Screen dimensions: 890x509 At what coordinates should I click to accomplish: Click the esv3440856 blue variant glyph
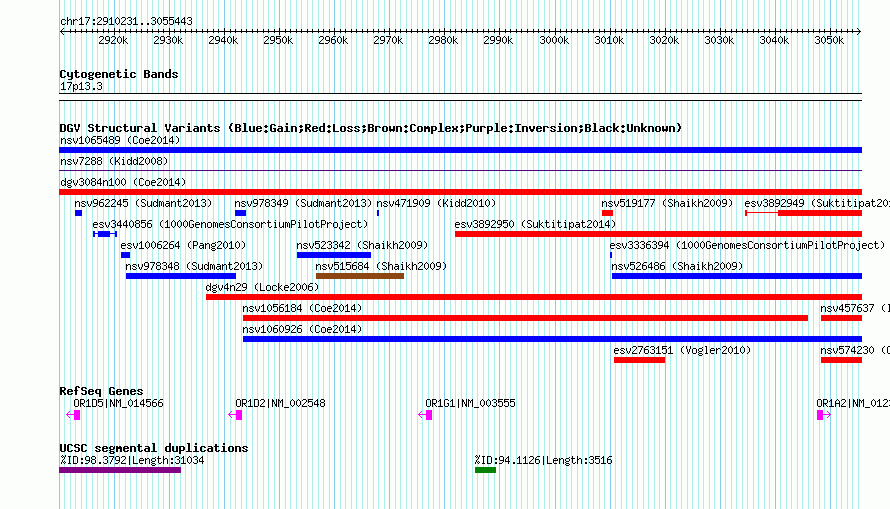pyautogui.click(x=105, y=234)
